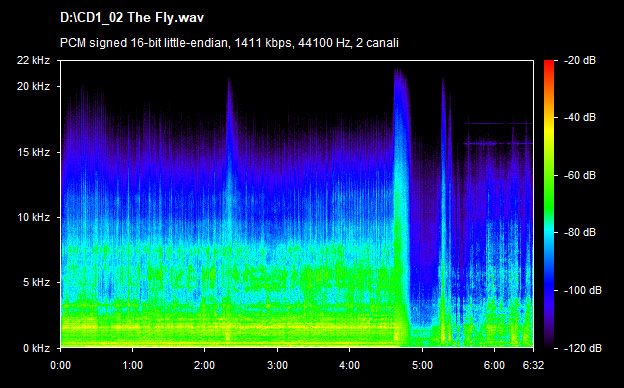Viewport: 624px width, 388px height.
Task: Select the 20 kHz frequency axis label
Action: click(33, 86)
